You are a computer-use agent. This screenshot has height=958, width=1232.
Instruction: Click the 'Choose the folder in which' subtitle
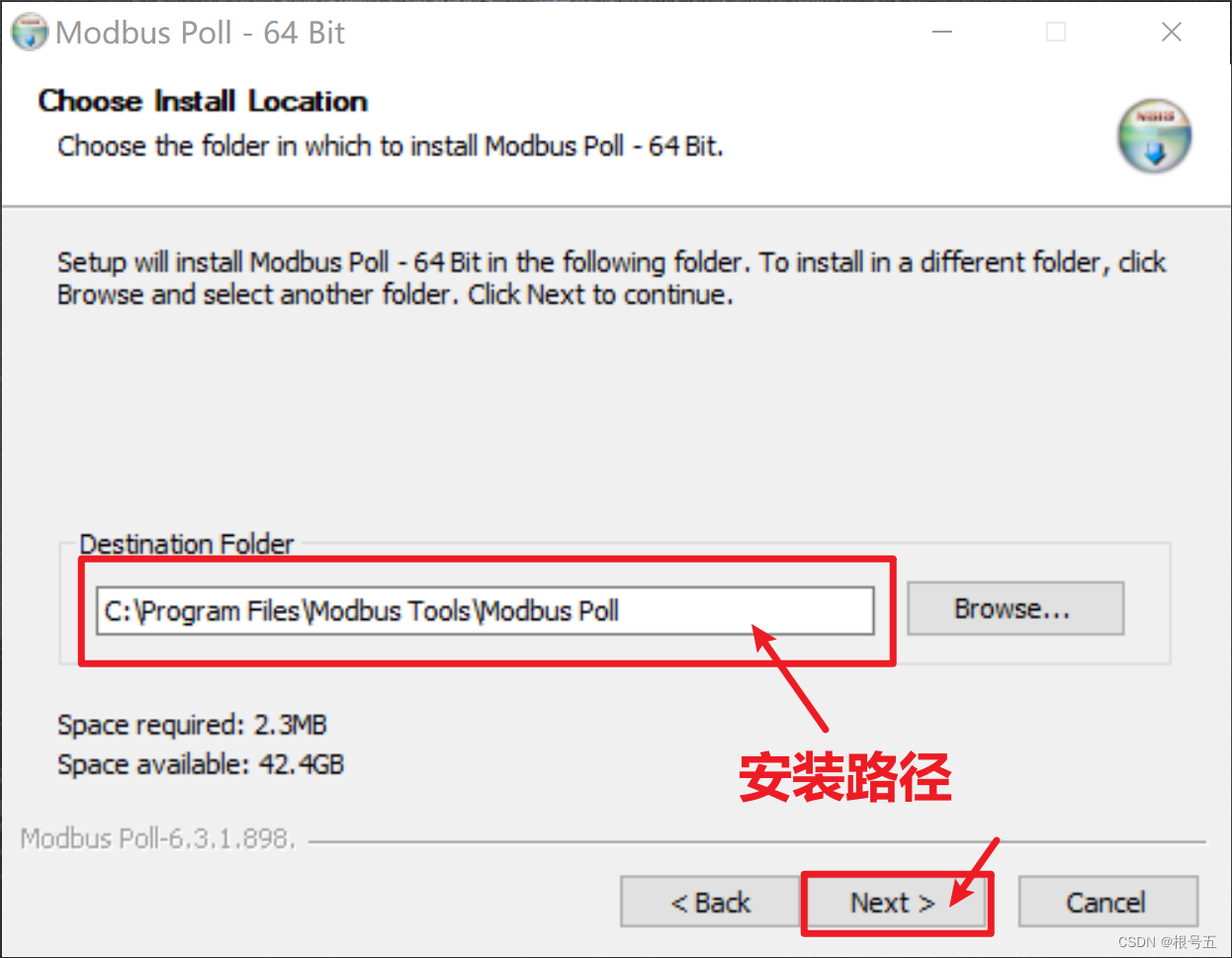tap(391, 146)
